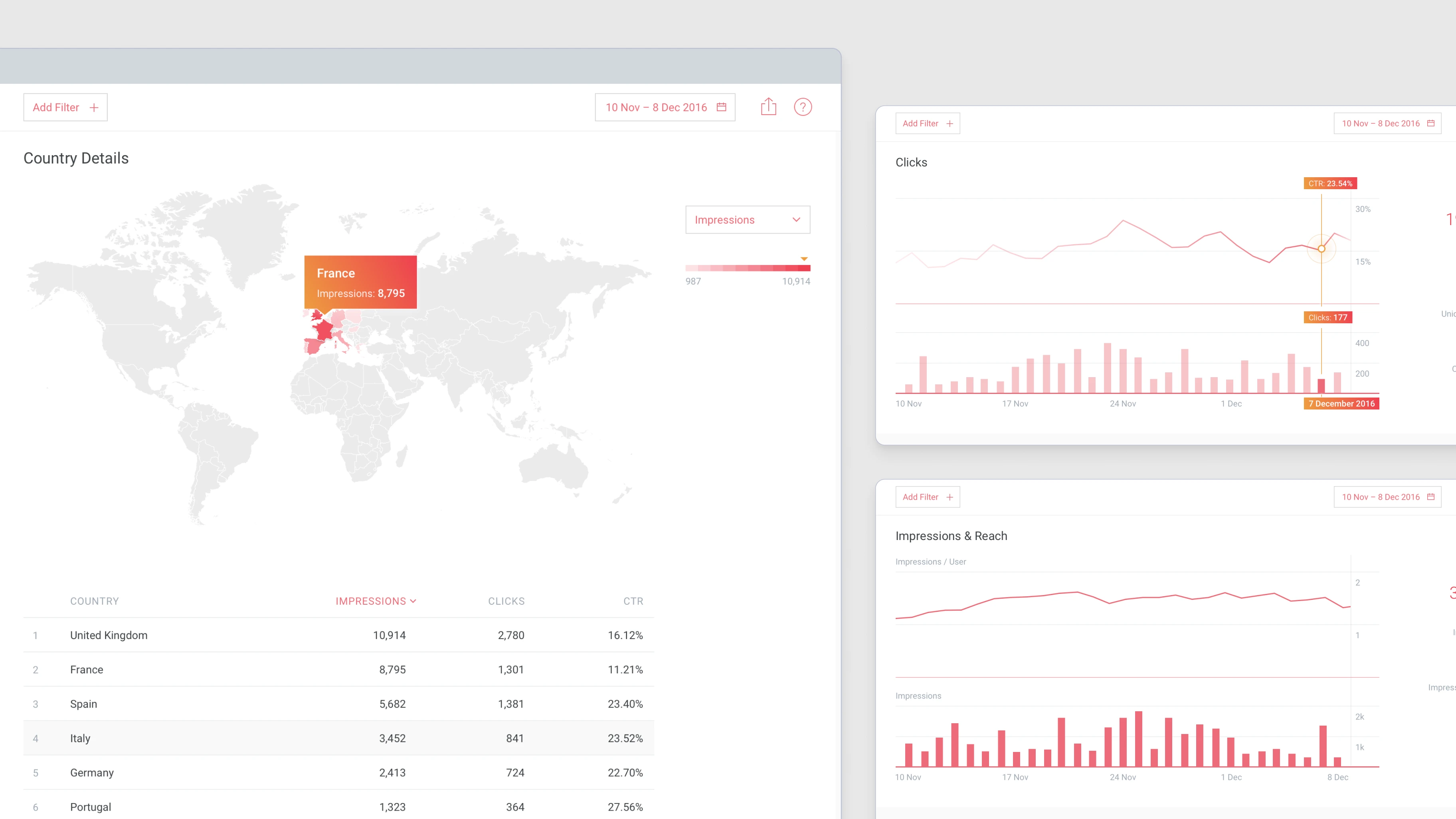
Task: Click Add Filter in Clicks panel
Action: [x=920, y=123]
